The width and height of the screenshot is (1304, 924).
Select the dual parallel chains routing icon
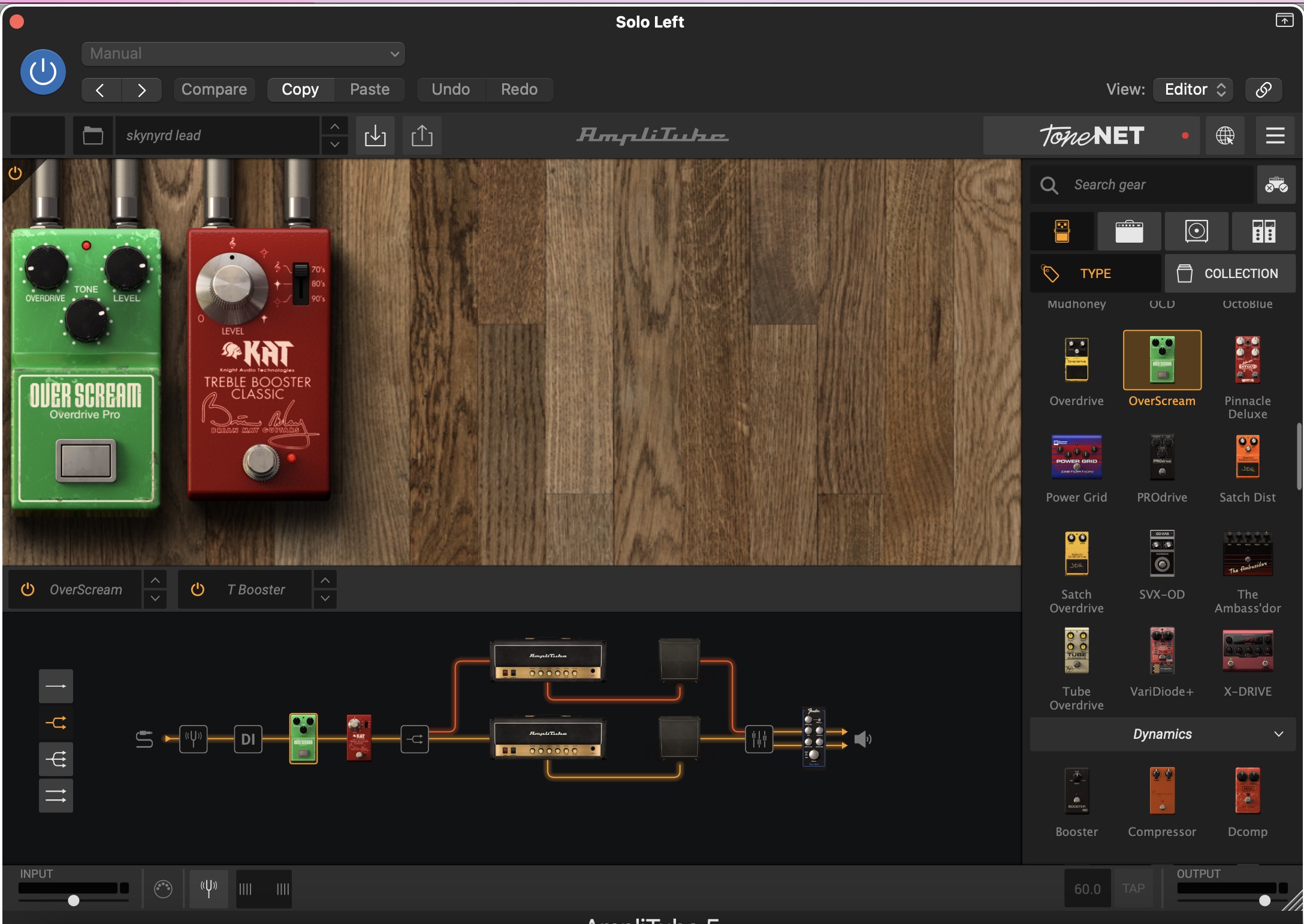56,796
